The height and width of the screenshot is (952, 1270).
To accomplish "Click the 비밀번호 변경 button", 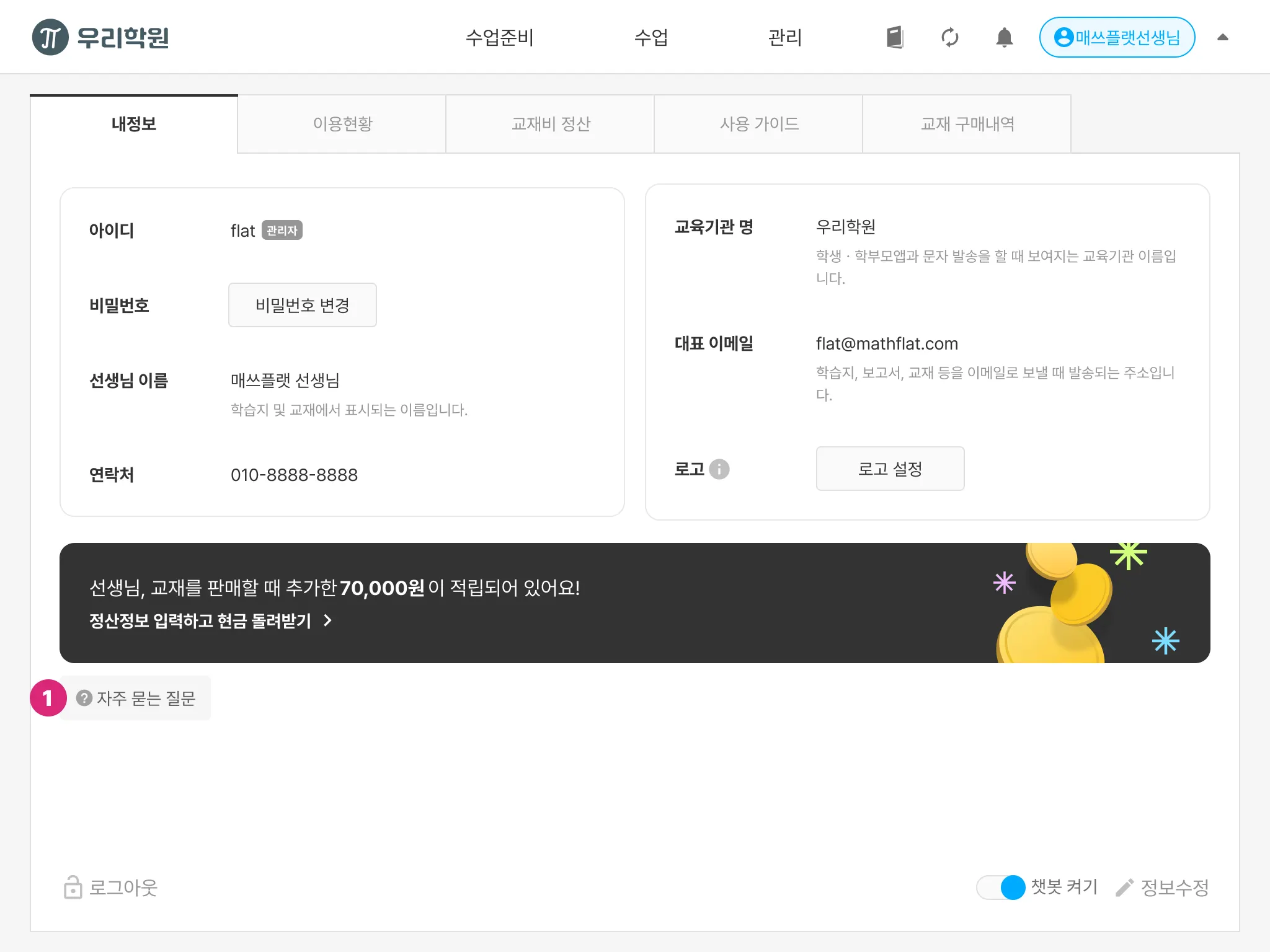I will point(303,305).
